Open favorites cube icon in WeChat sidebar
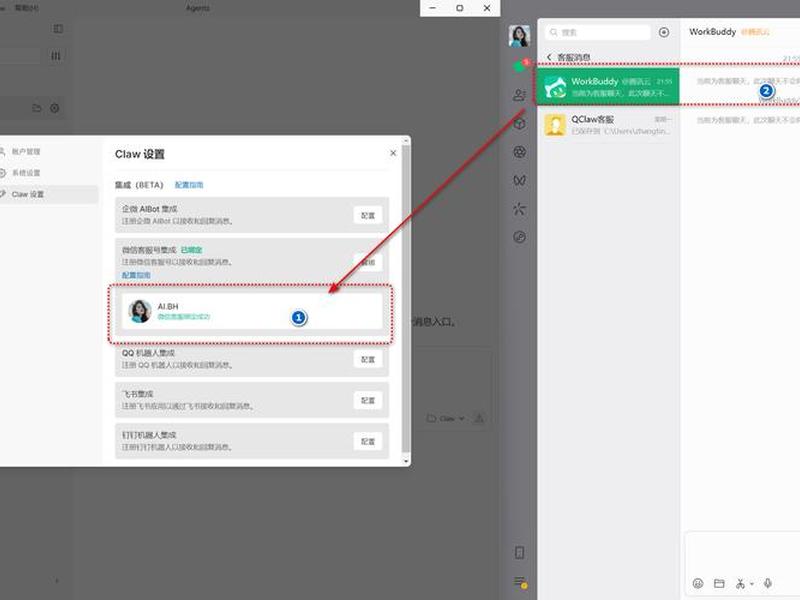 pyautogui.click(x=519, y=123)
